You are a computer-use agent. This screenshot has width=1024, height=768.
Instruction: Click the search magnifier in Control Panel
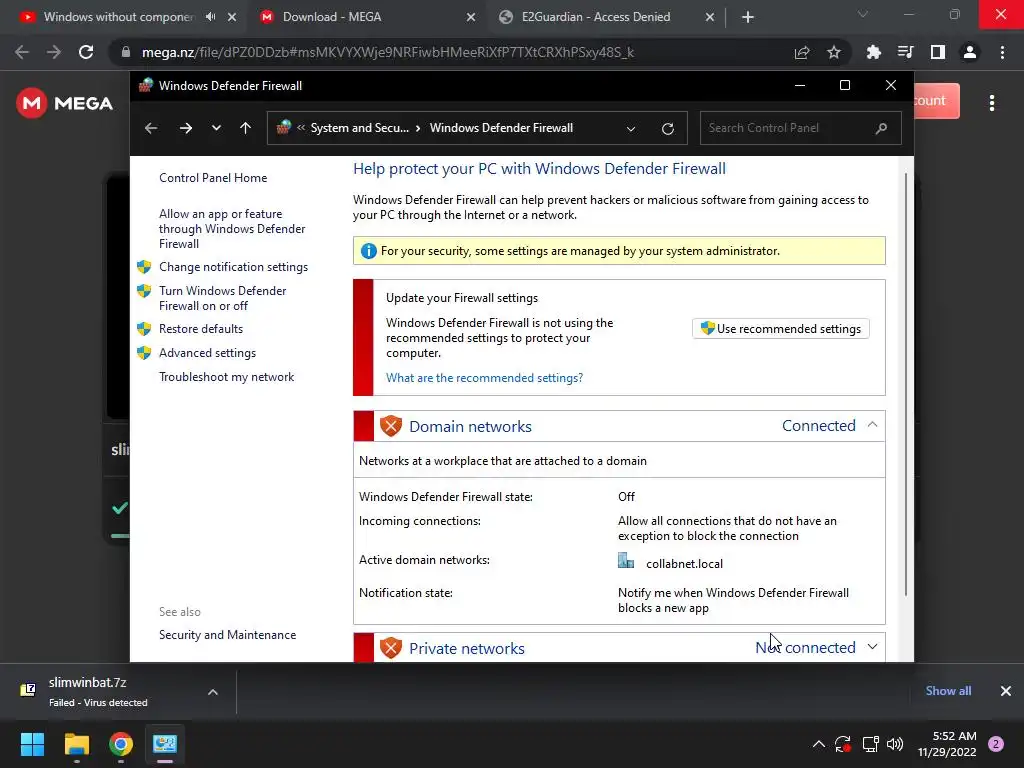(x=882, y=128)
